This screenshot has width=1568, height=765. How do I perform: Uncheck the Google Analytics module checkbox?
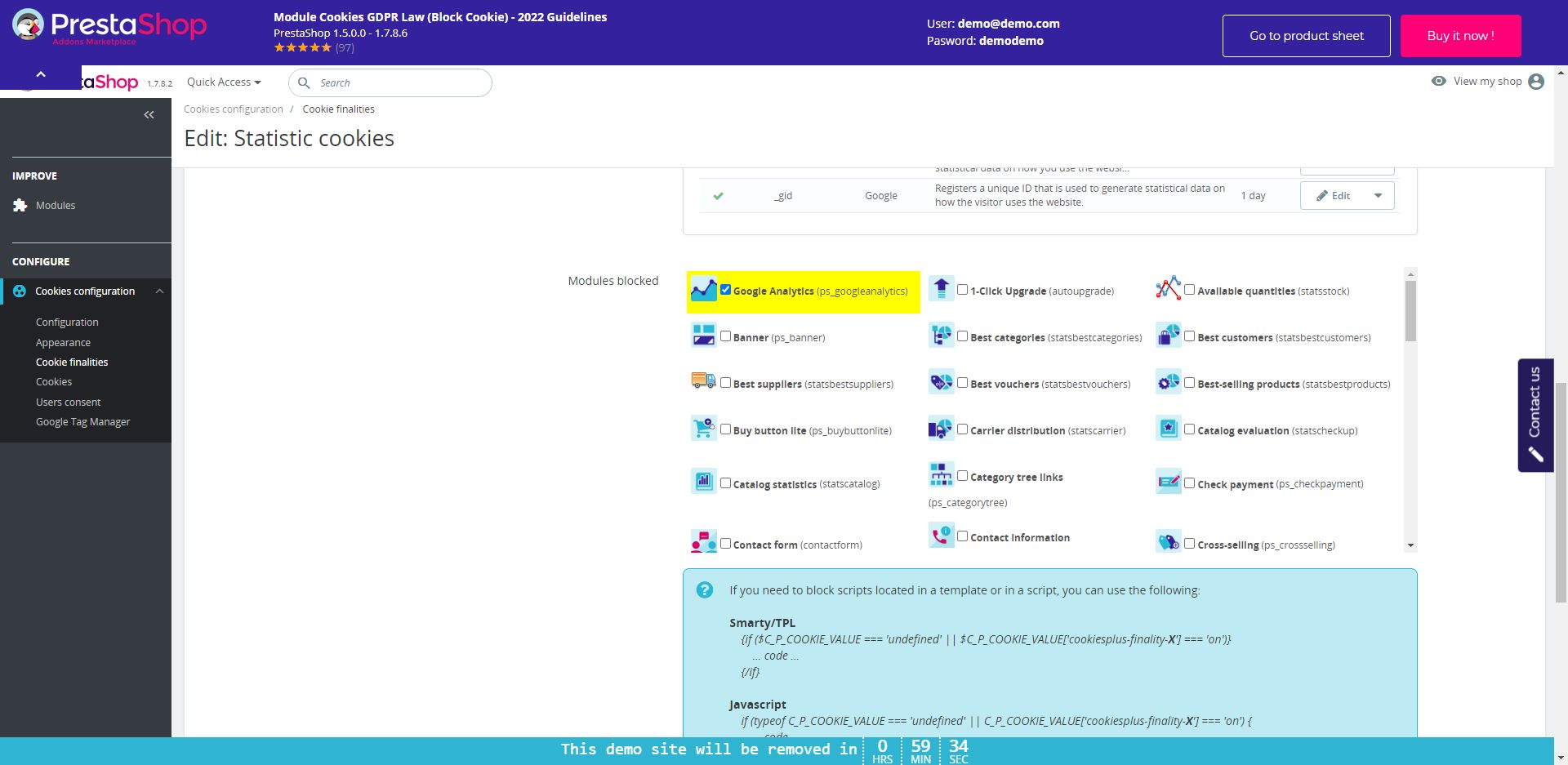(x=725, y=290)
